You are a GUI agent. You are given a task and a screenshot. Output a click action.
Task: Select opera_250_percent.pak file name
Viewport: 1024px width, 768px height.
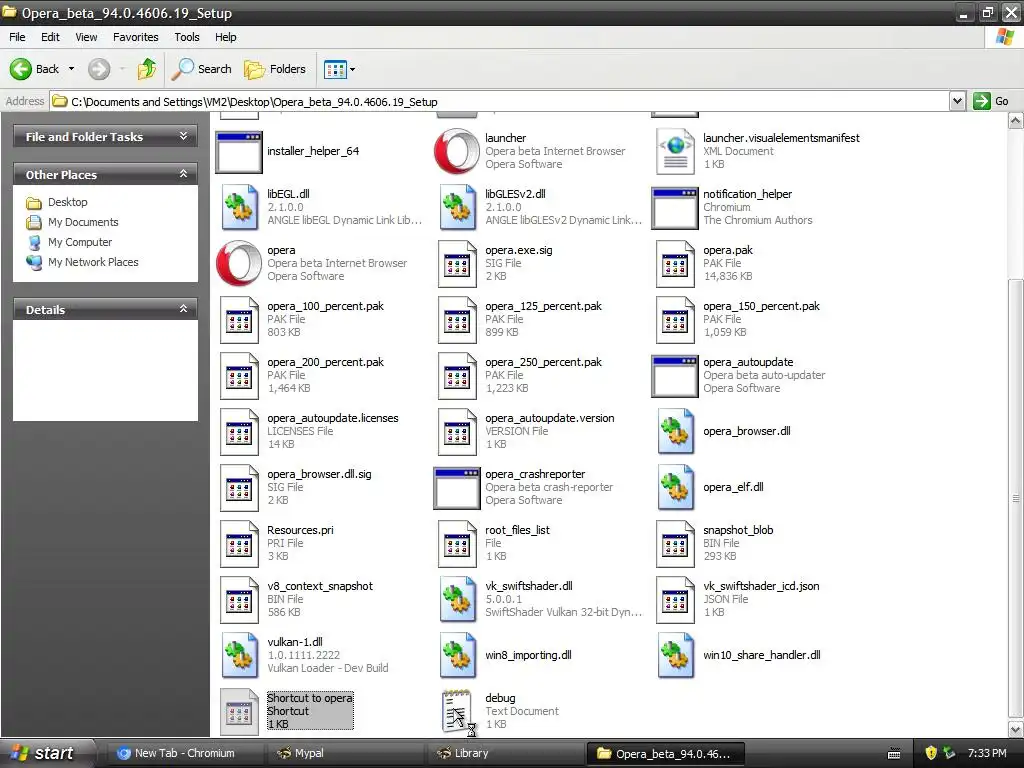(543, 362)
